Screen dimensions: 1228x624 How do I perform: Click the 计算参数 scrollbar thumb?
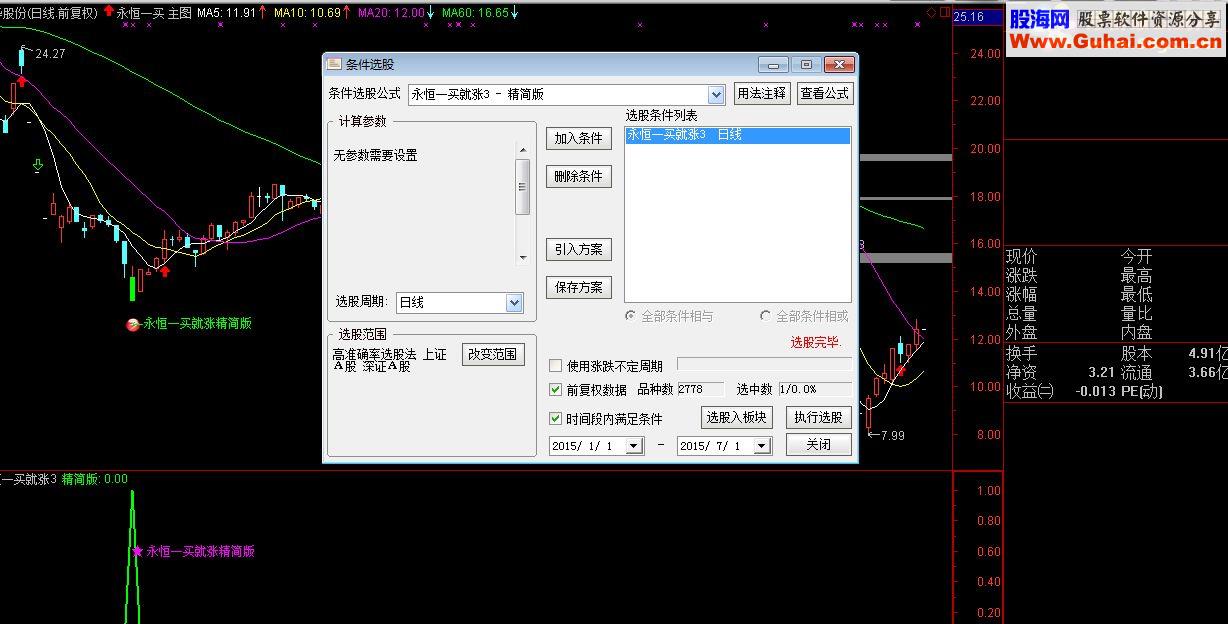[x=522, y=187]
